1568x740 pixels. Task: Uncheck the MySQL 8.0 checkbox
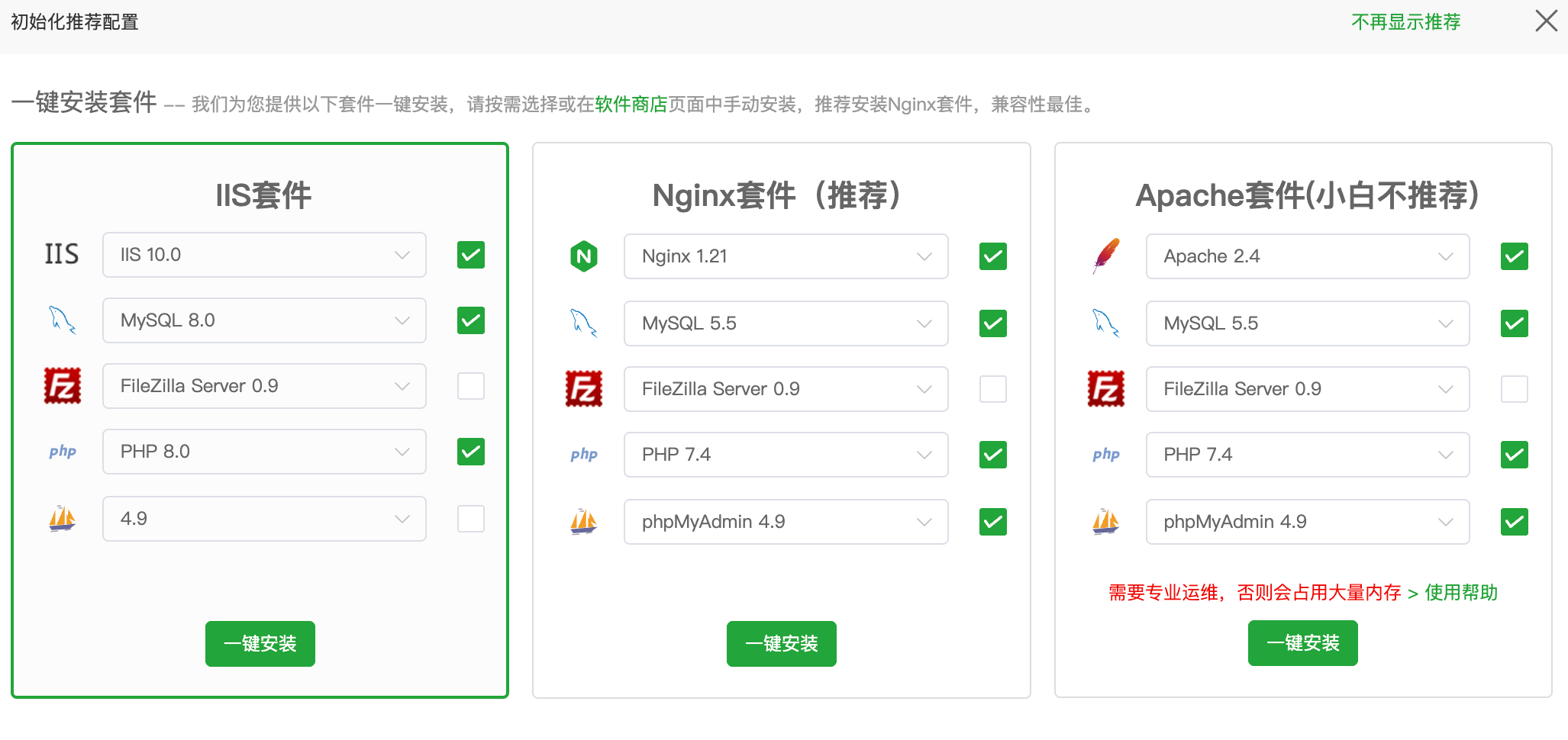(471, 320)
